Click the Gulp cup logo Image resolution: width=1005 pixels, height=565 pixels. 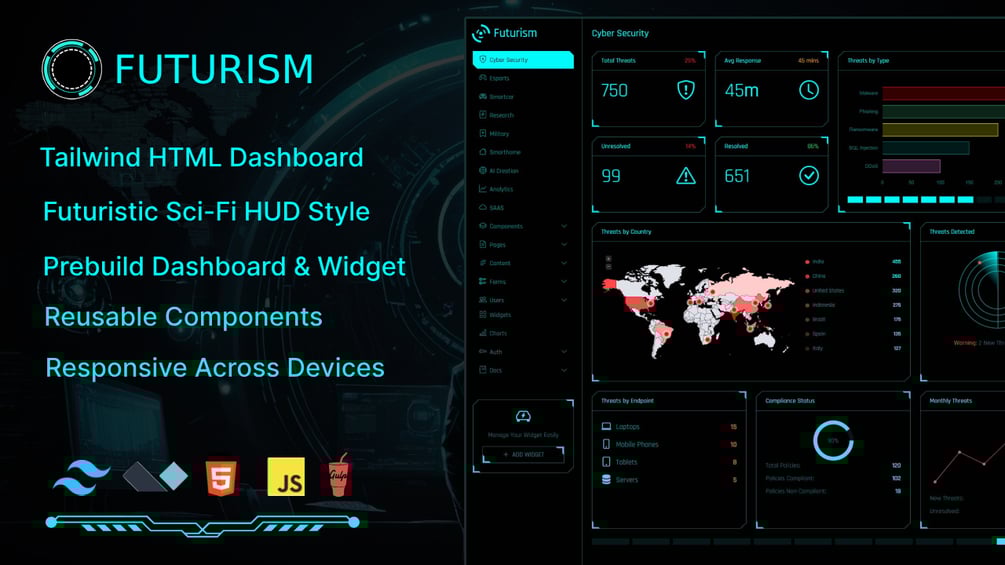coord(339,475)
